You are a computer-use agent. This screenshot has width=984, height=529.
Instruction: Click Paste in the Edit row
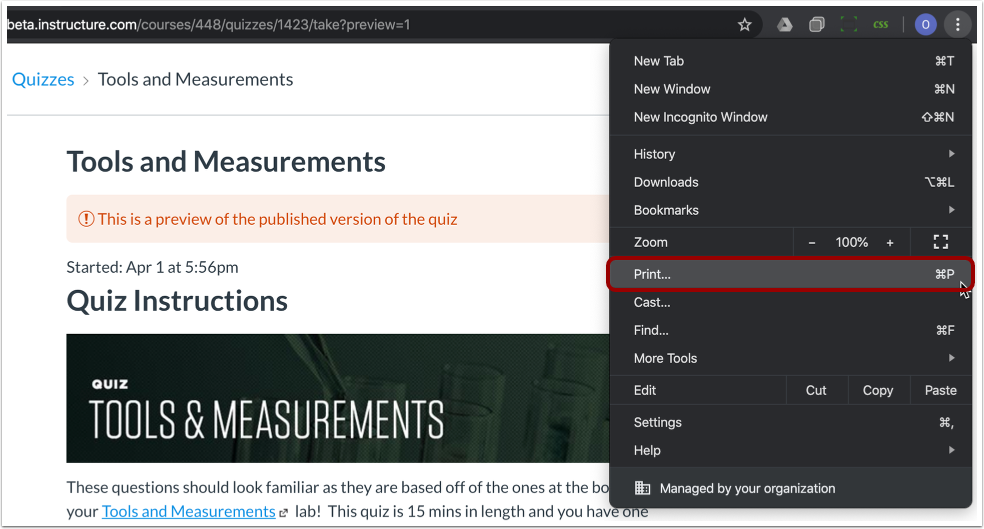[x=940, y=390]
